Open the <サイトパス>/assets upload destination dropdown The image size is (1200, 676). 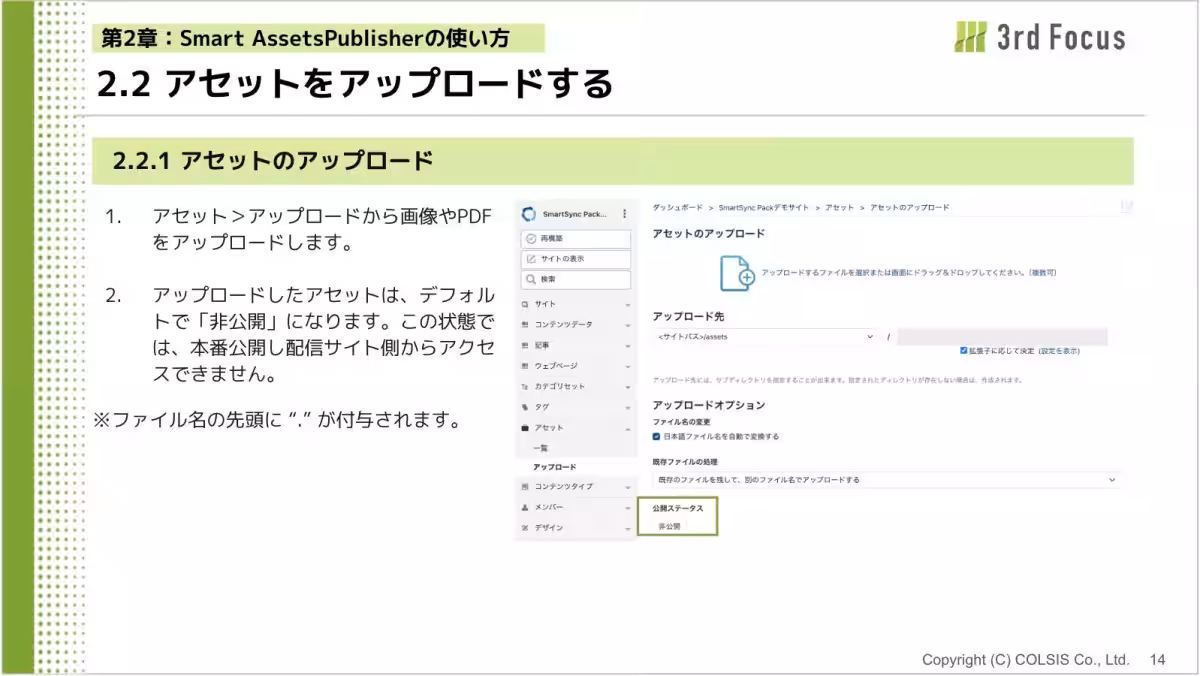pyautogui.click(x=767, y=337)
